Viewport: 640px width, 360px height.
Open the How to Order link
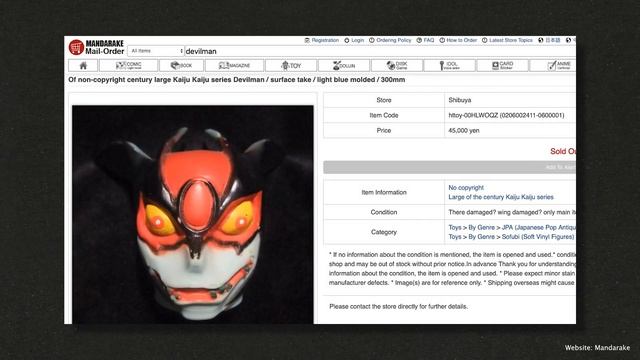click(x=458, y=40)
